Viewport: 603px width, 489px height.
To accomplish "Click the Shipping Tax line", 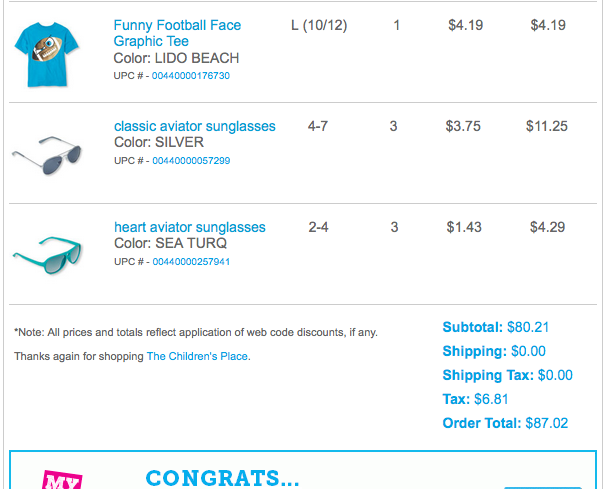I will coord(507,375).
